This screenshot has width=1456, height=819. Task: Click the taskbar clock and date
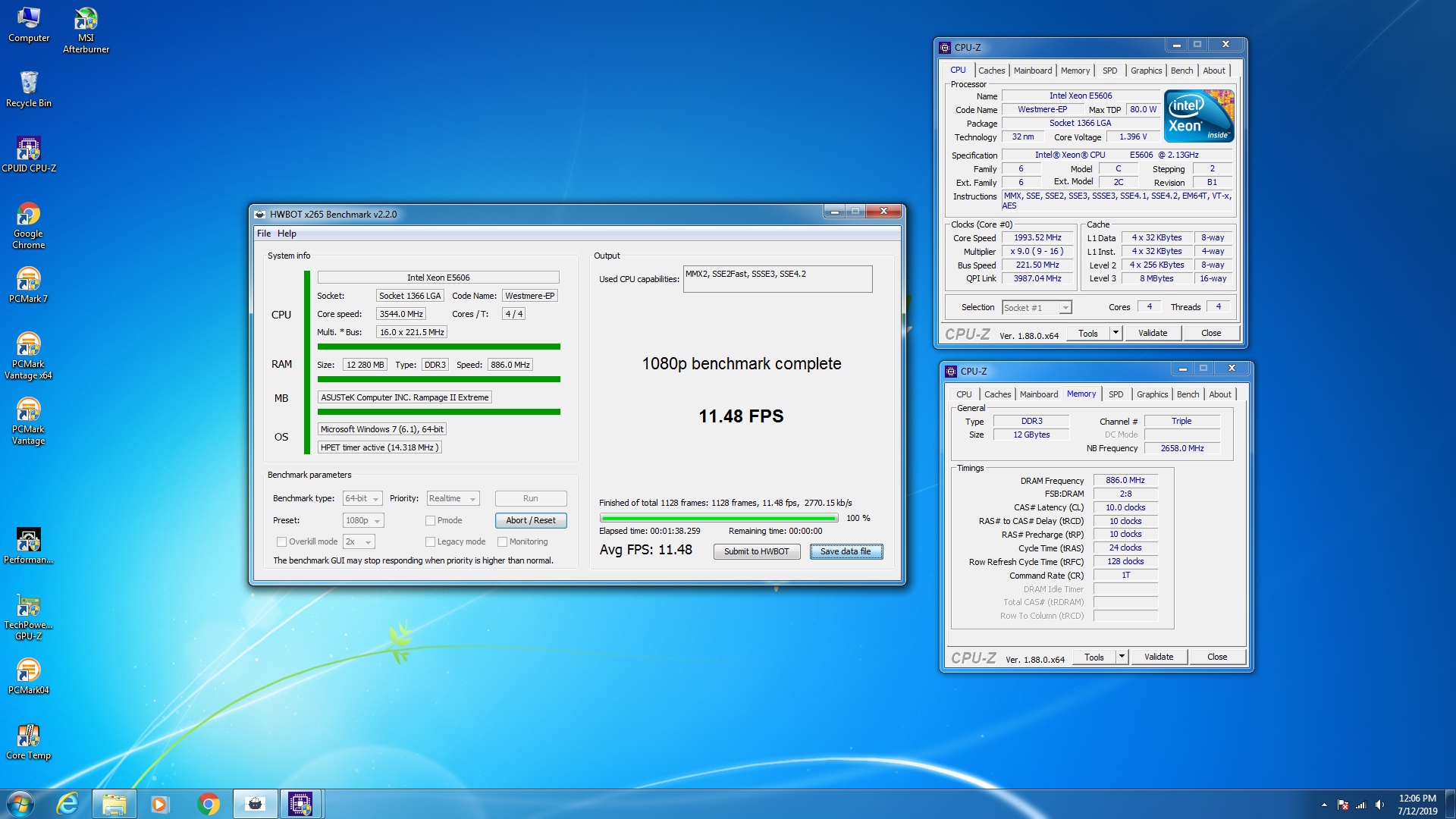pos(1417,805)
